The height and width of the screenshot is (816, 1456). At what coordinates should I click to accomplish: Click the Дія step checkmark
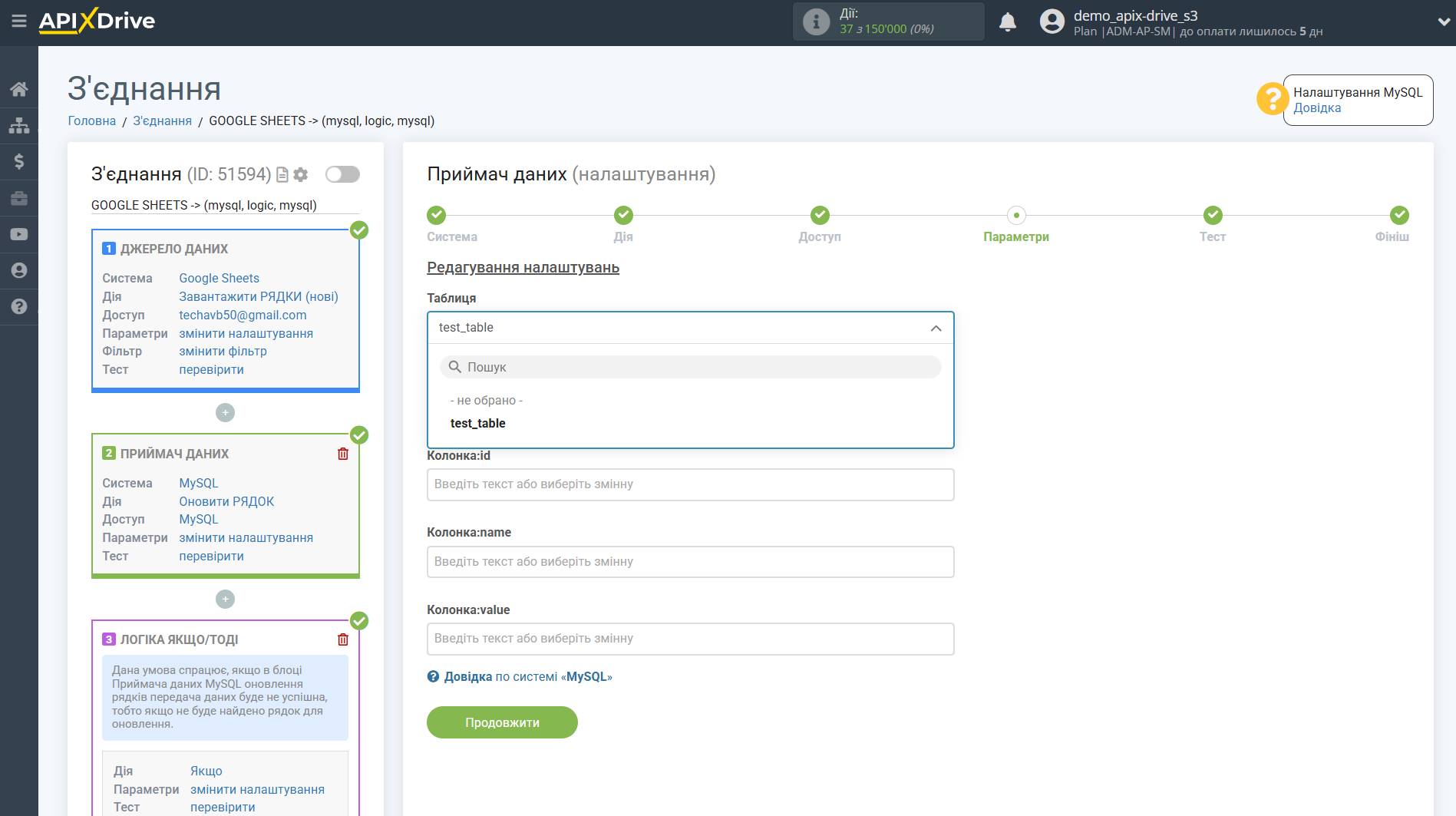pyautogui.click(x=623, y=215)
